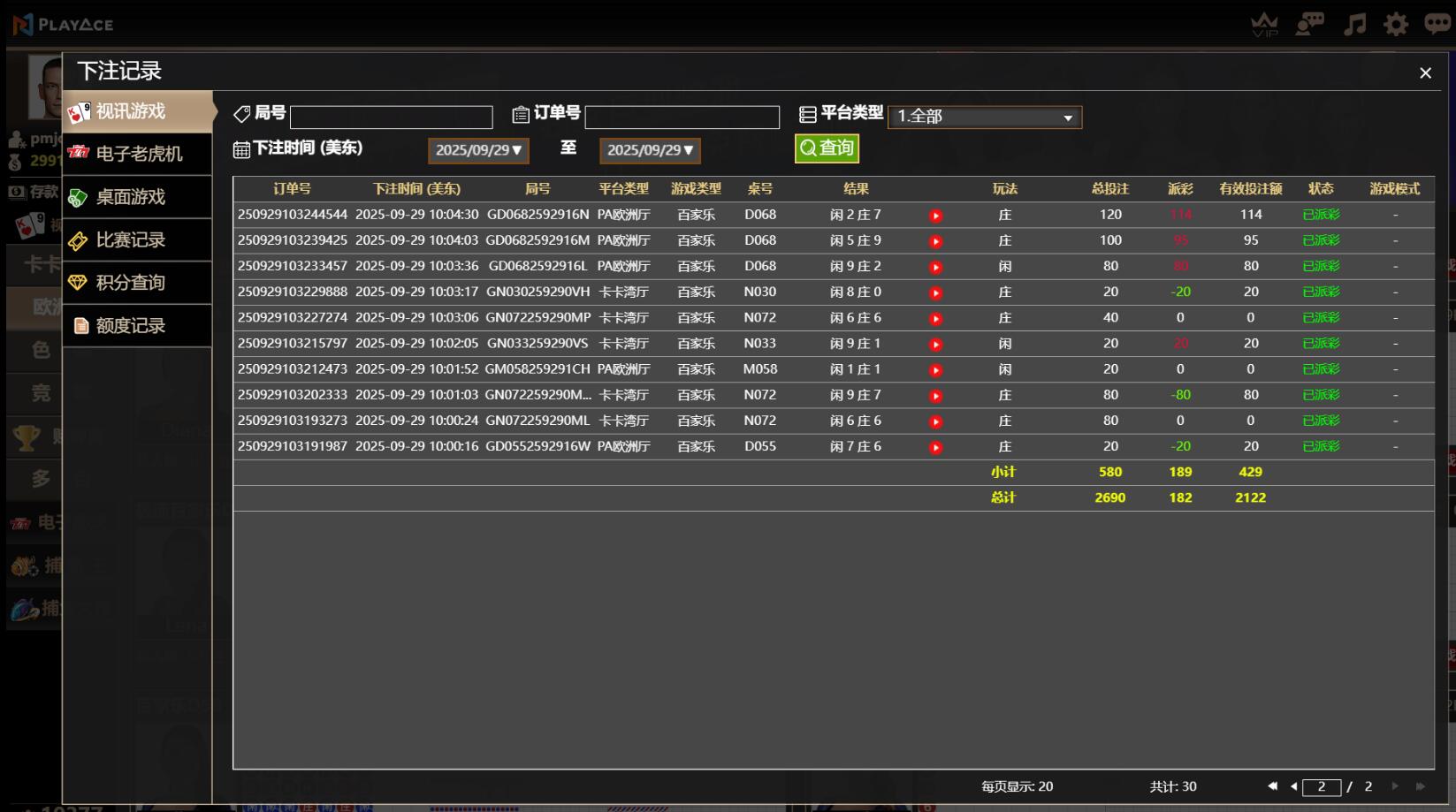The width and height of the screenshot is (1456, 812).
Task: Open the start date picker dropdown
Action: point(478,150)
